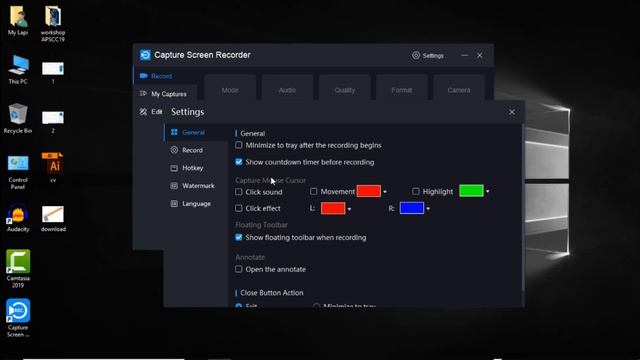This screenshot has width=640, height=360.
Task: Click the Record settings category icon
Action: point(174,150)
